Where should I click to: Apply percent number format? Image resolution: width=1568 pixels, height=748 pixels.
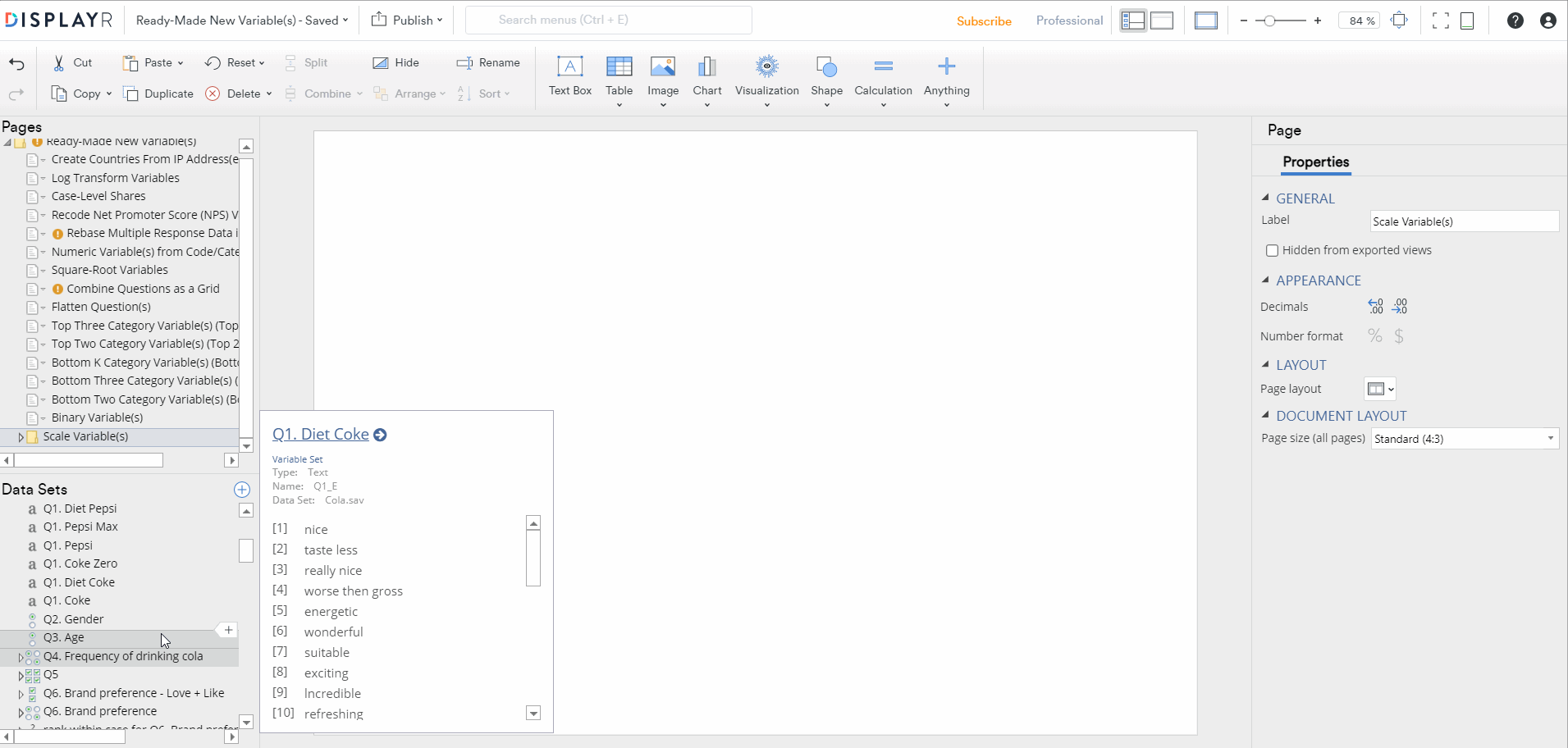[x=1375, y=335]
